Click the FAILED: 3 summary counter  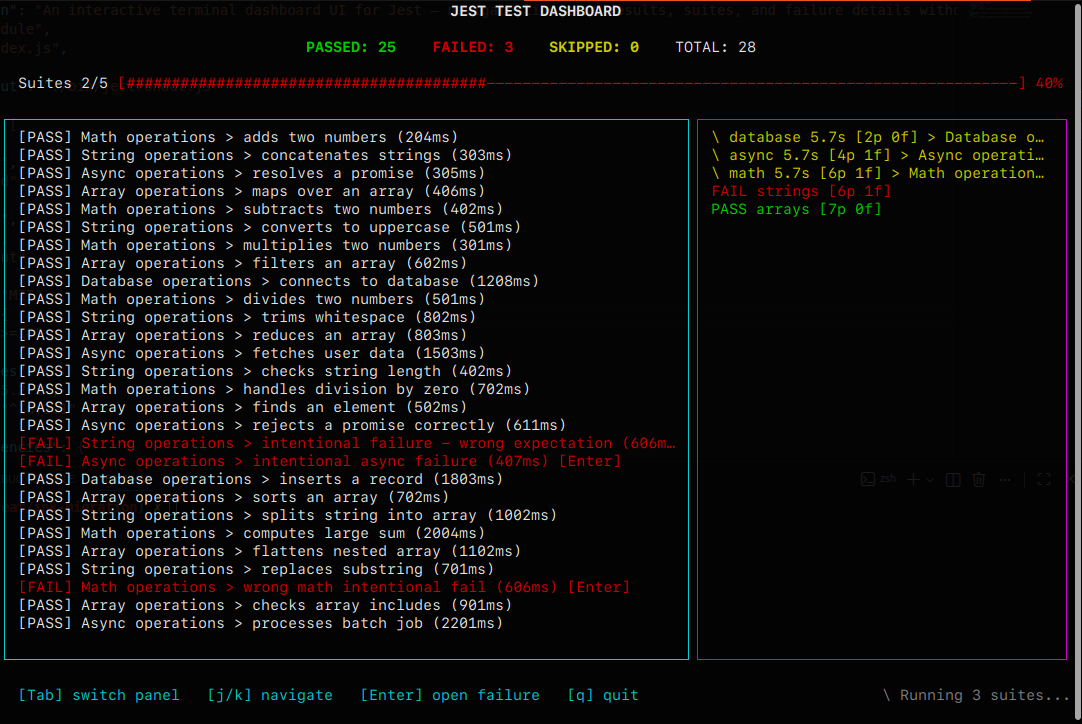click(473, 47)
